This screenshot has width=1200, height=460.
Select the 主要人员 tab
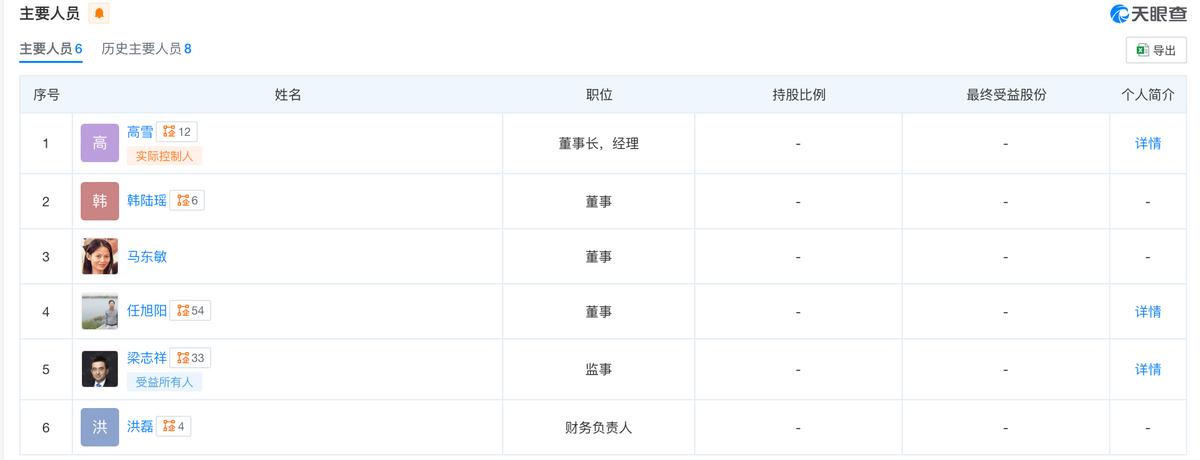(51, 48)
